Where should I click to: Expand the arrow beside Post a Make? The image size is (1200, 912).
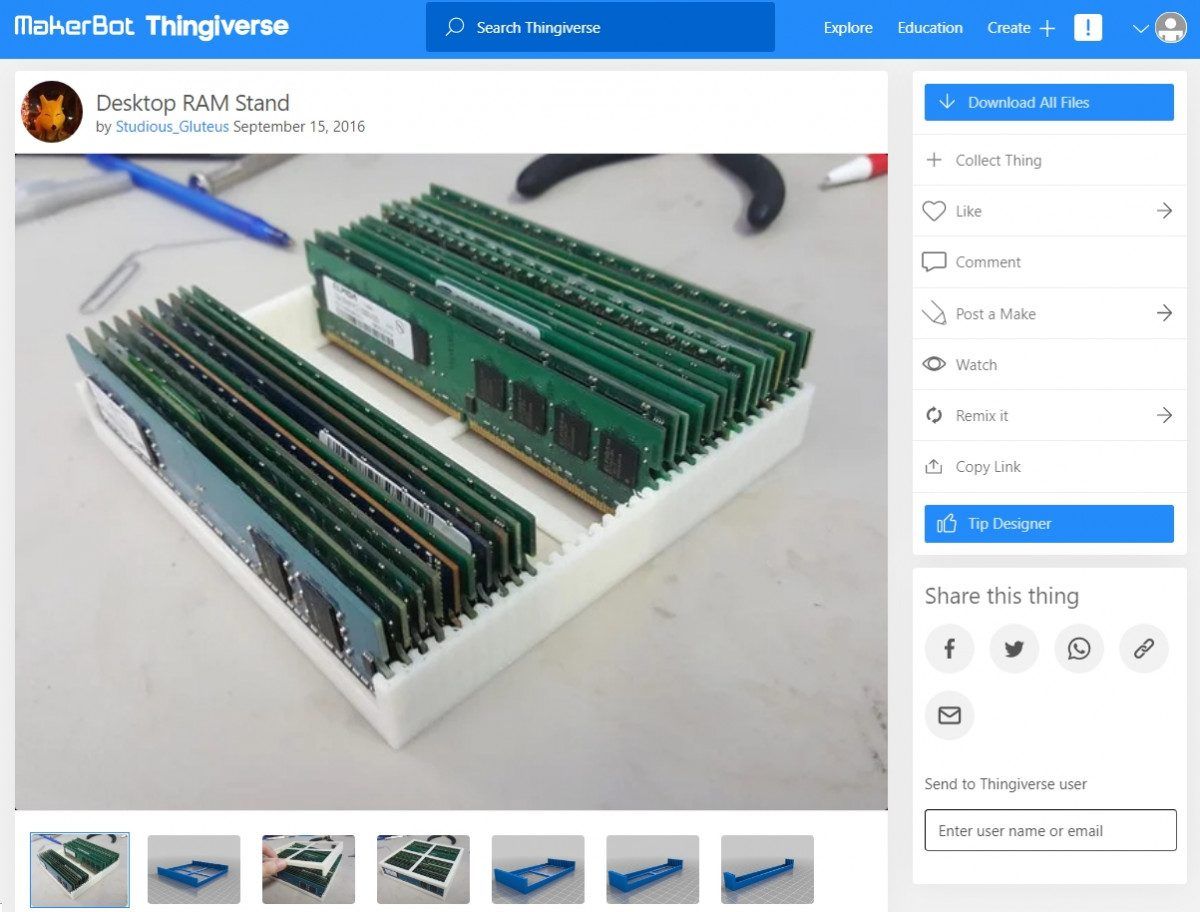pos(1164,313)
